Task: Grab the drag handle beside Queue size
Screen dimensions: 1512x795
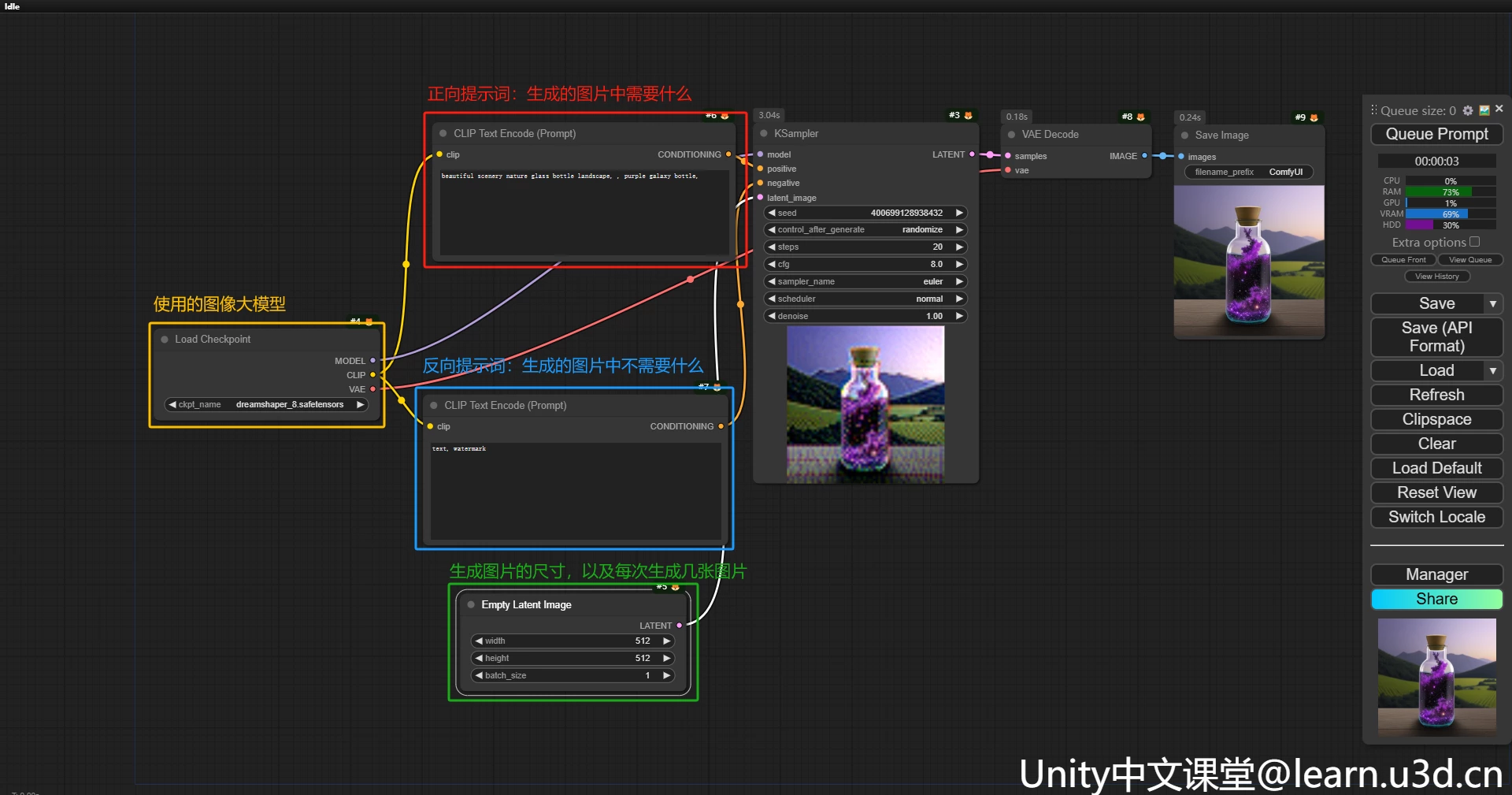Action: pos(1374,110)
